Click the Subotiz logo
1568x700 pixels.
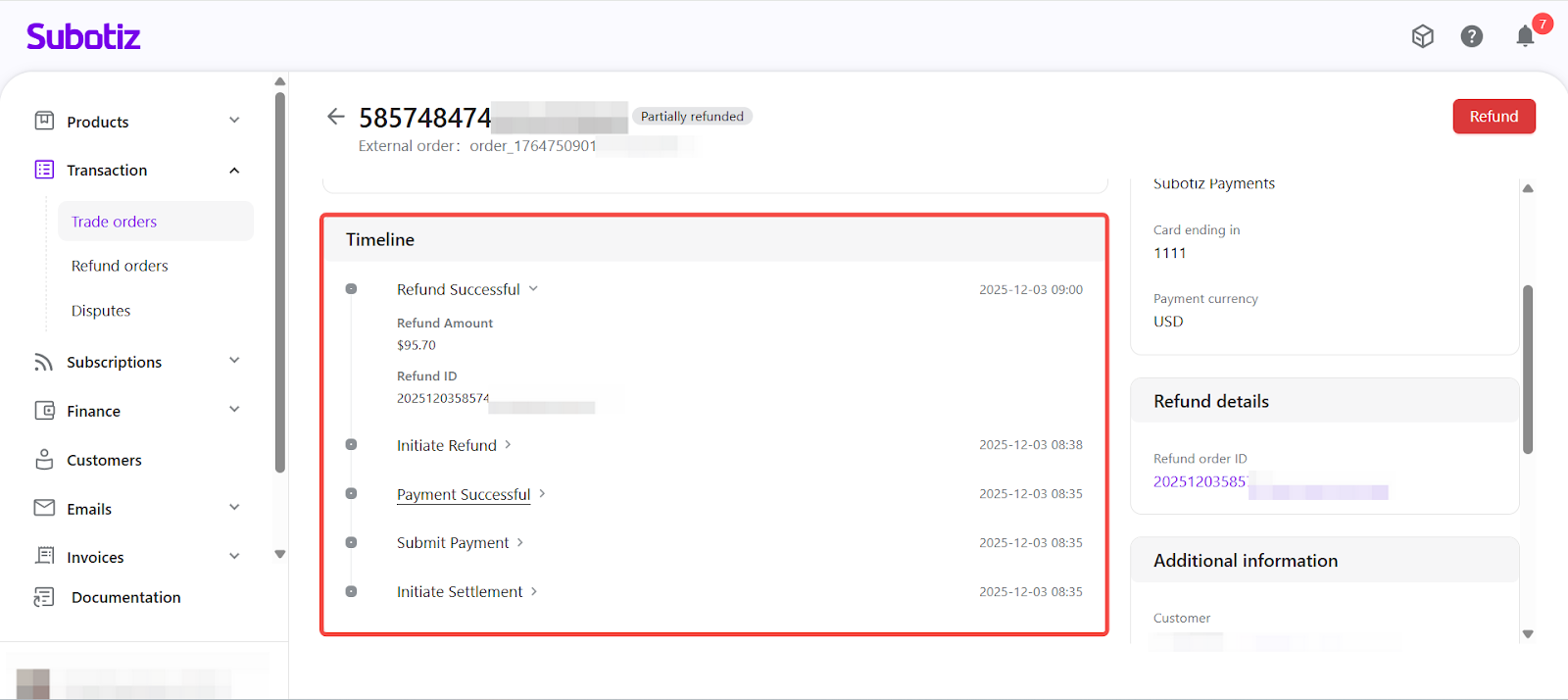83,36
